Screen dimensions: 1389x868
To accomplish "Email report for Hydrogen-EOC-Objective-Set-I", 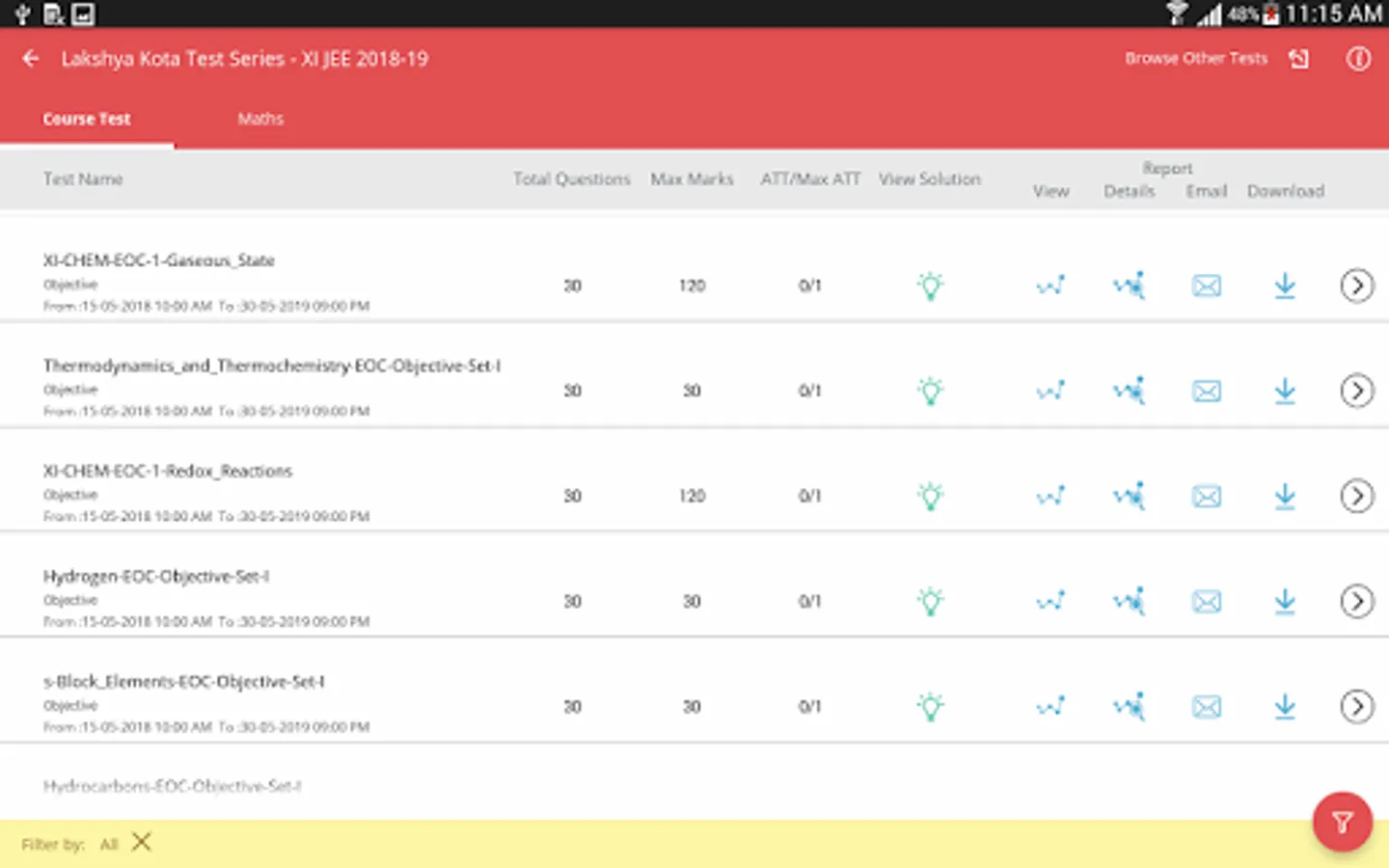I will click(x=1207, y=601).
